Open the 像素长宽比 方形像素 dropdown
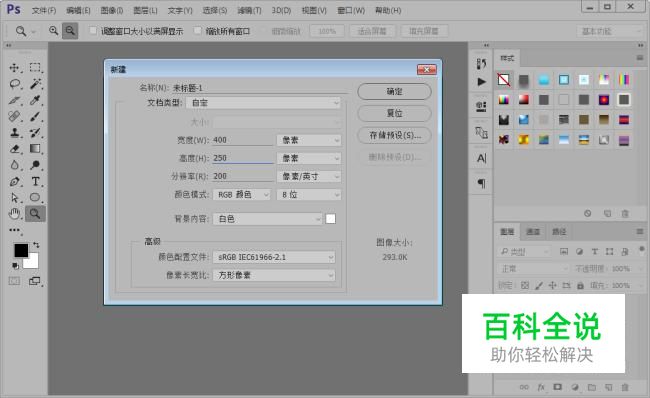650x398 pixels. (274, 275)
